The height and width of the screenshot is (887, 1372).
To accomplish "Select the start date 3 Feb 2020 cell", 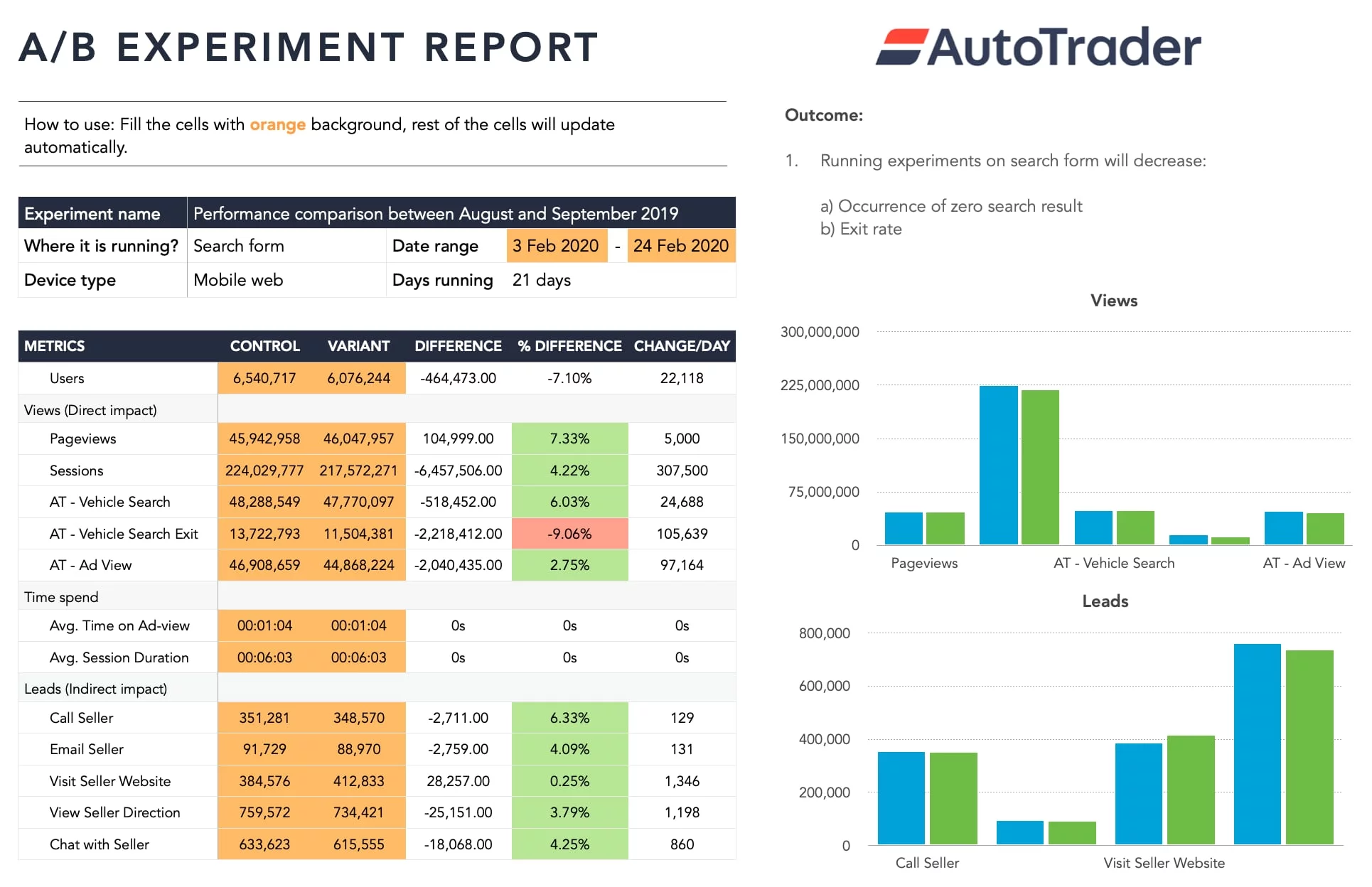I will [556, 246].
